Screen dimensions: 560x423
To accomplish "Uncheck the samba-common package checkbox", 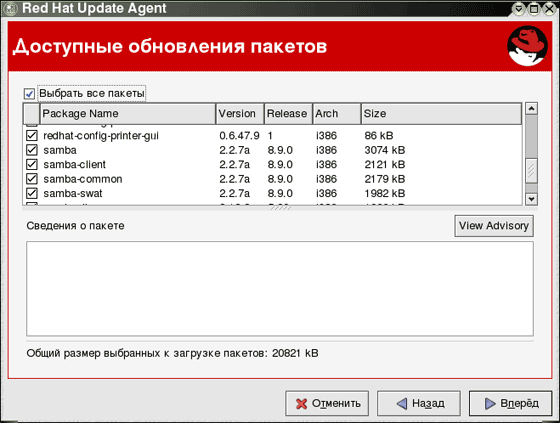I will click(32, 179).
